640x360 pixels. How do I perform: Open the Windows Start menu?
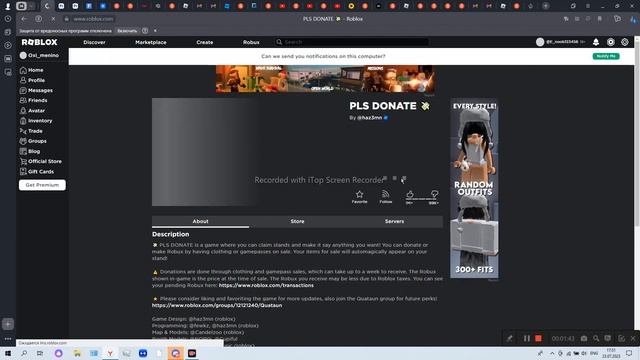pyautogui.click(x=8, y=353)
